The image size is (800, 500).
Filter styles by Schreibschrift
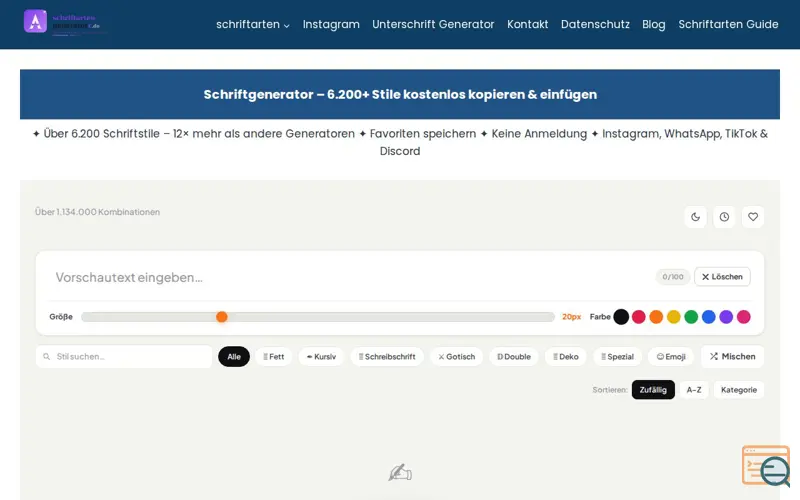click(x=387, y=357)
